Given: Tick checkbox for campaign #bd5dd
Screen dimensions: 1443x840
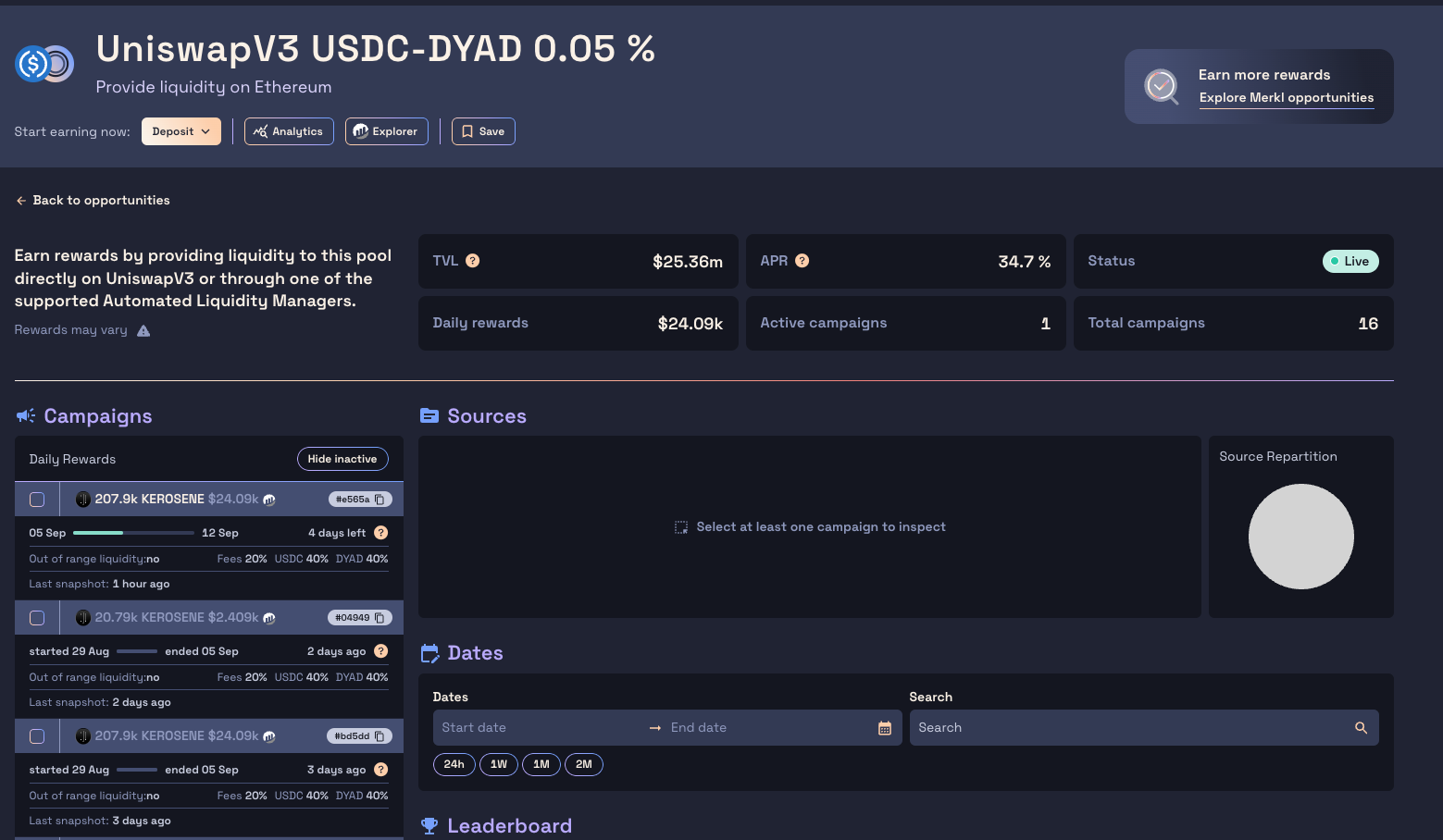Looking at the screenshot, I should (x=37, y=736).
